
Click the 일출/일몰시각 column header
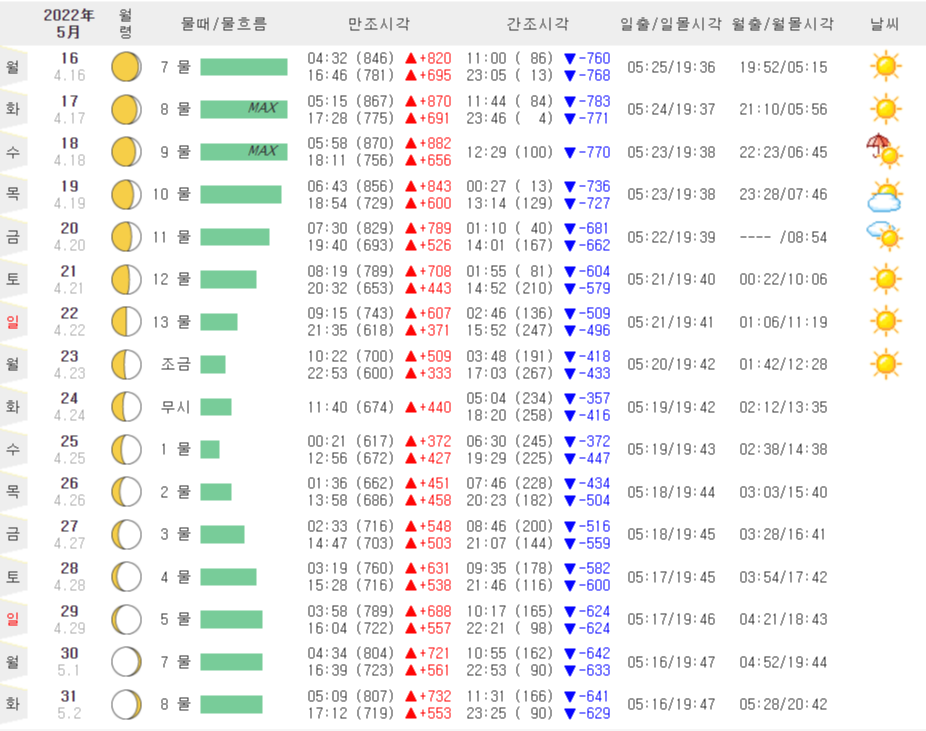[x=670, y=24]
